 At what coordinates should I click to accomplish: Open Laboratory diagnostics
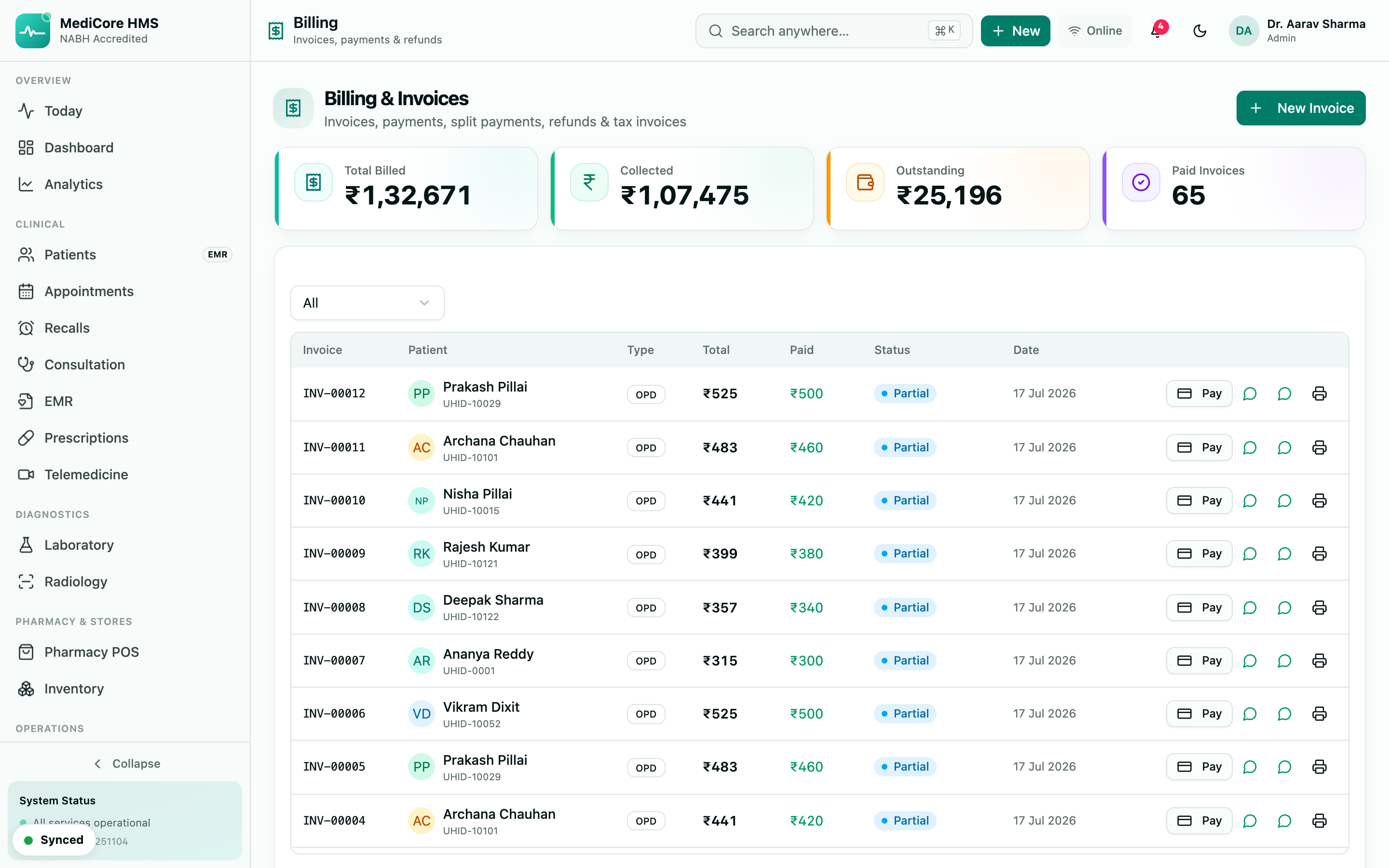pos(125,545)
